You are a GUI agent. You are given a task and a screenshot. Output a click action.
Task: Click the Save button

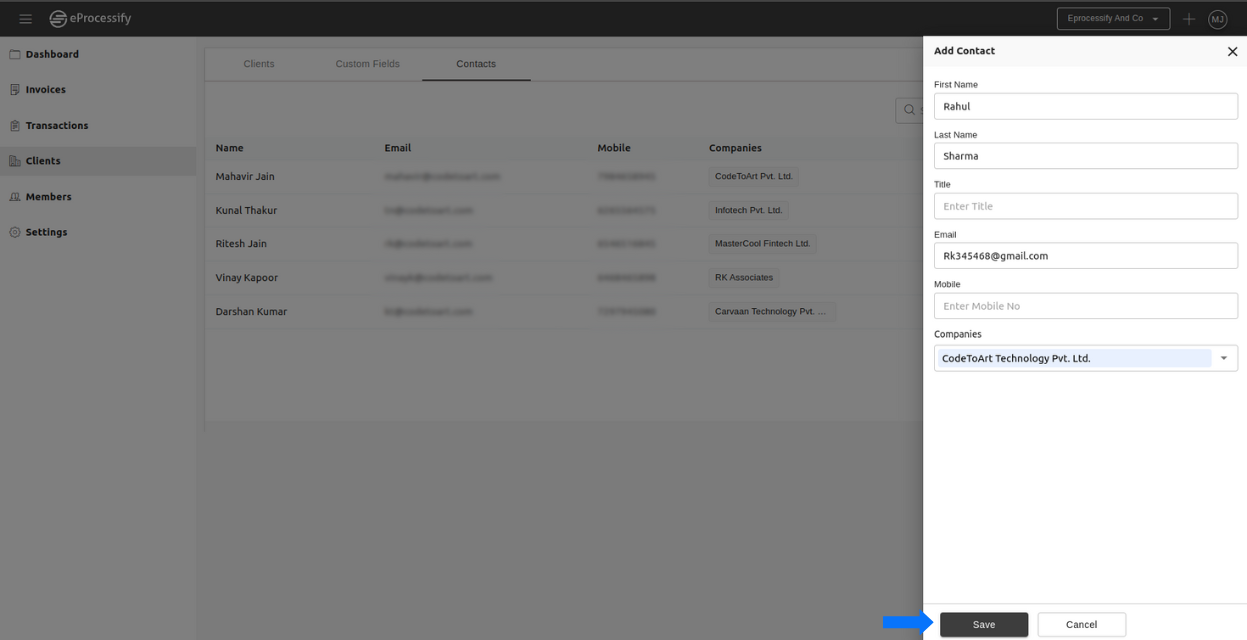coord(983,625)
